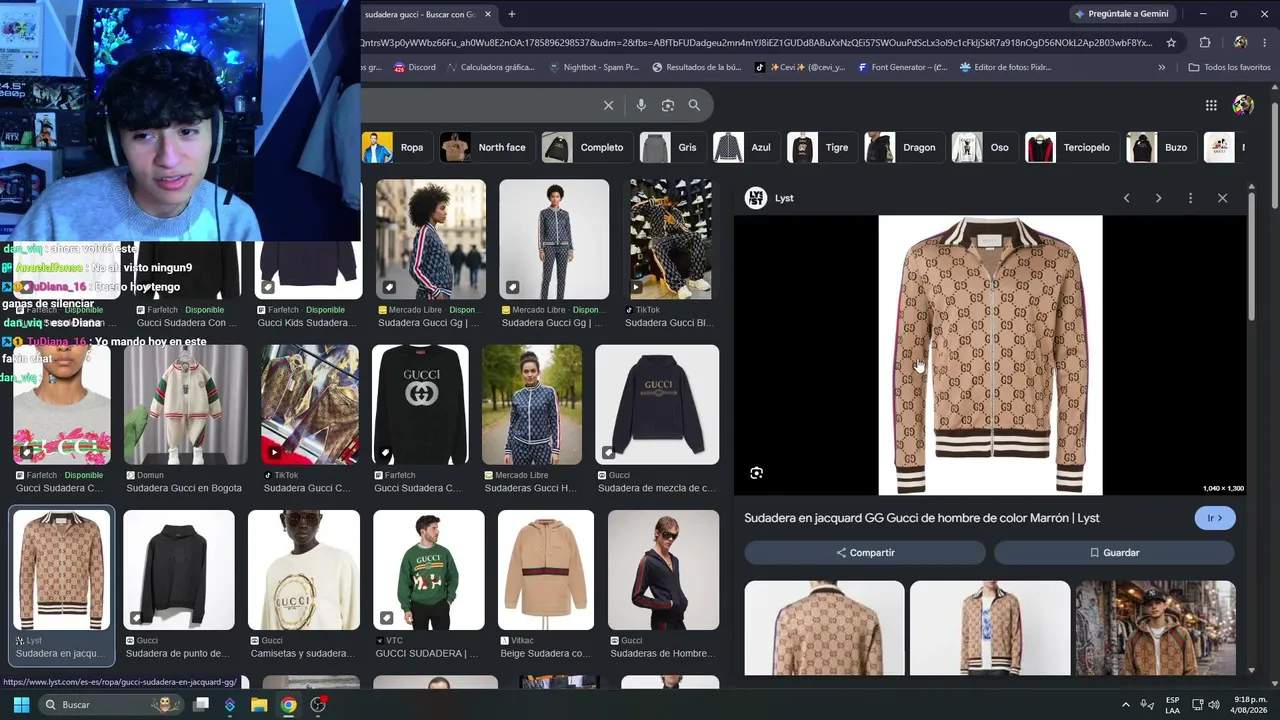Open Task View in the taskbar
The width and height of the screenshot is (1280, 720).
click(201, 705)
